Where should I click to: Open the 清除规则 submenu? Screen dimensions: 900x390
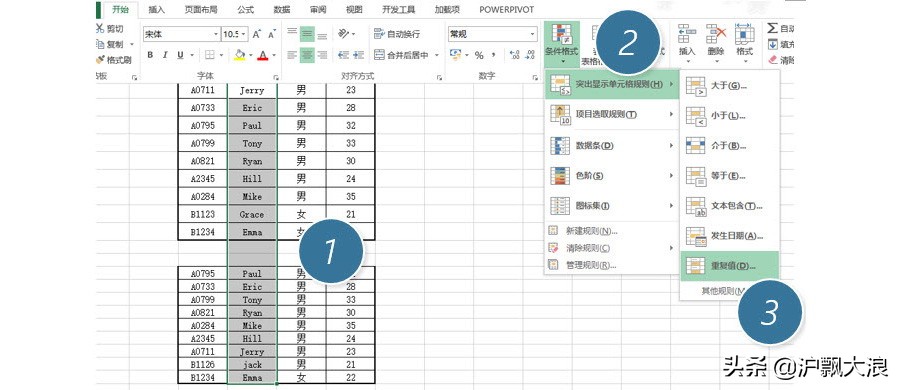click(612, 248)
